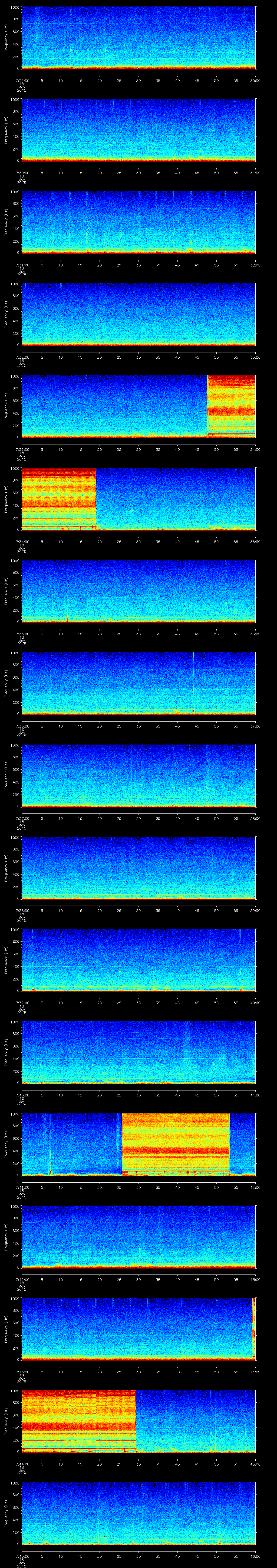
Task: Click the spectrogram plot starting at 7:38:00
Action: point(138,868)
